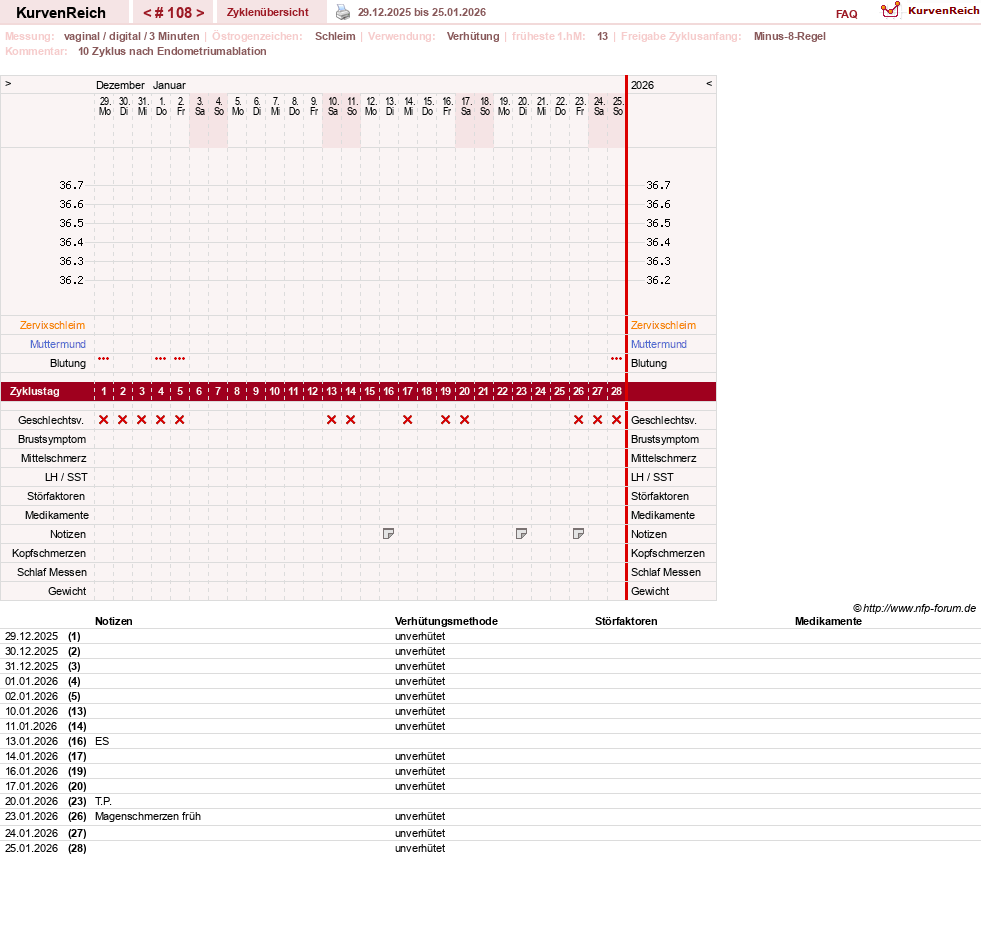Open the left Muttermund row label

click(58, 344)
